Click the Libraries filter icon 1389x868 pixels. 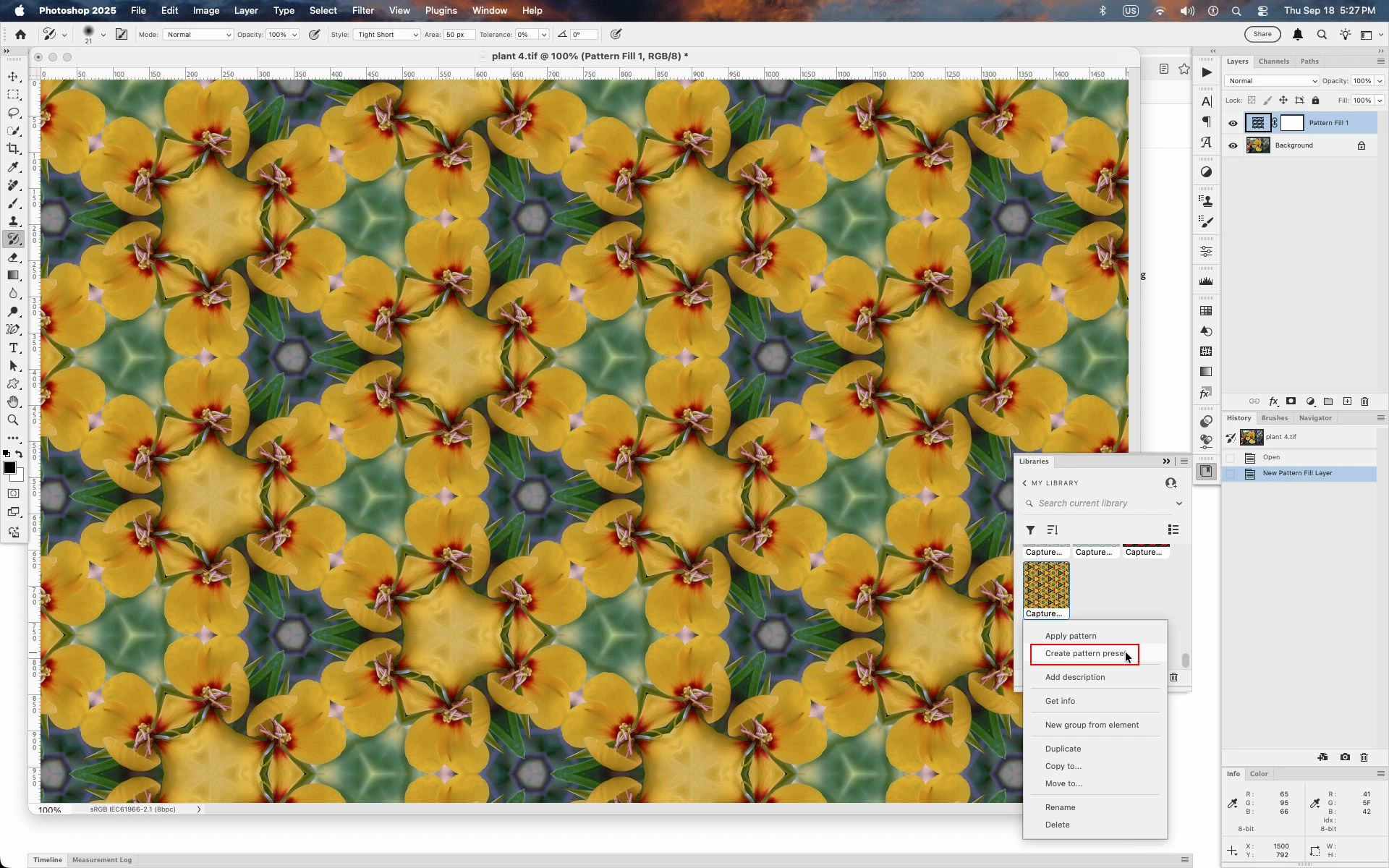1030,530
